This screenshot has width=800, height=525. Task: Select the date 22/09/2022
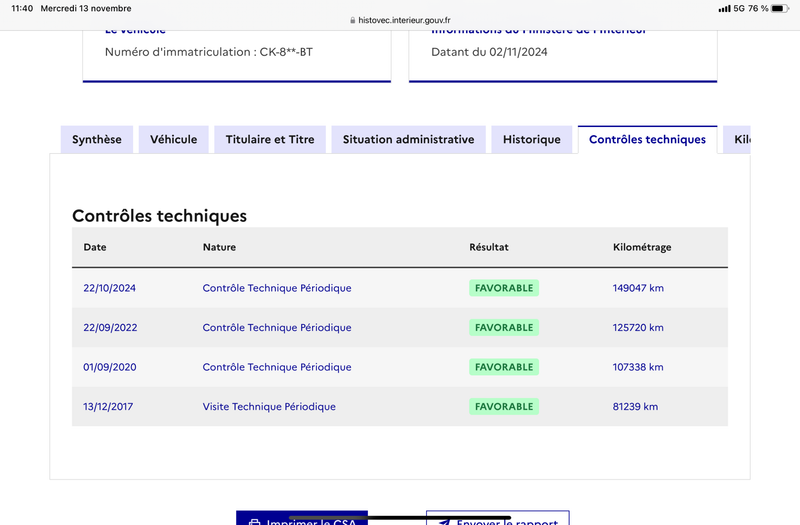click(x=110, y=328)
